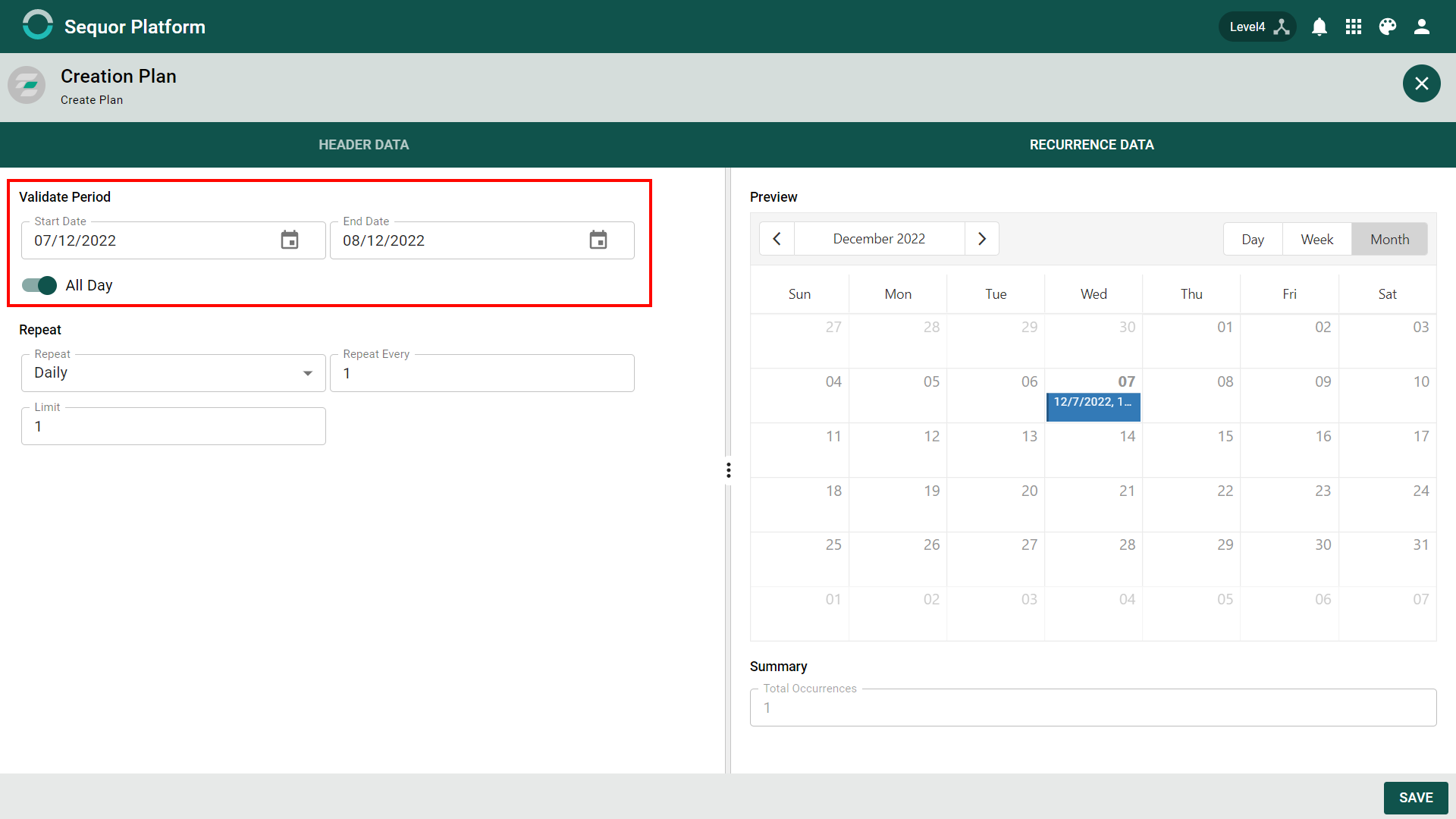Click the Level4 hierarchy chip

point(1257,27)
